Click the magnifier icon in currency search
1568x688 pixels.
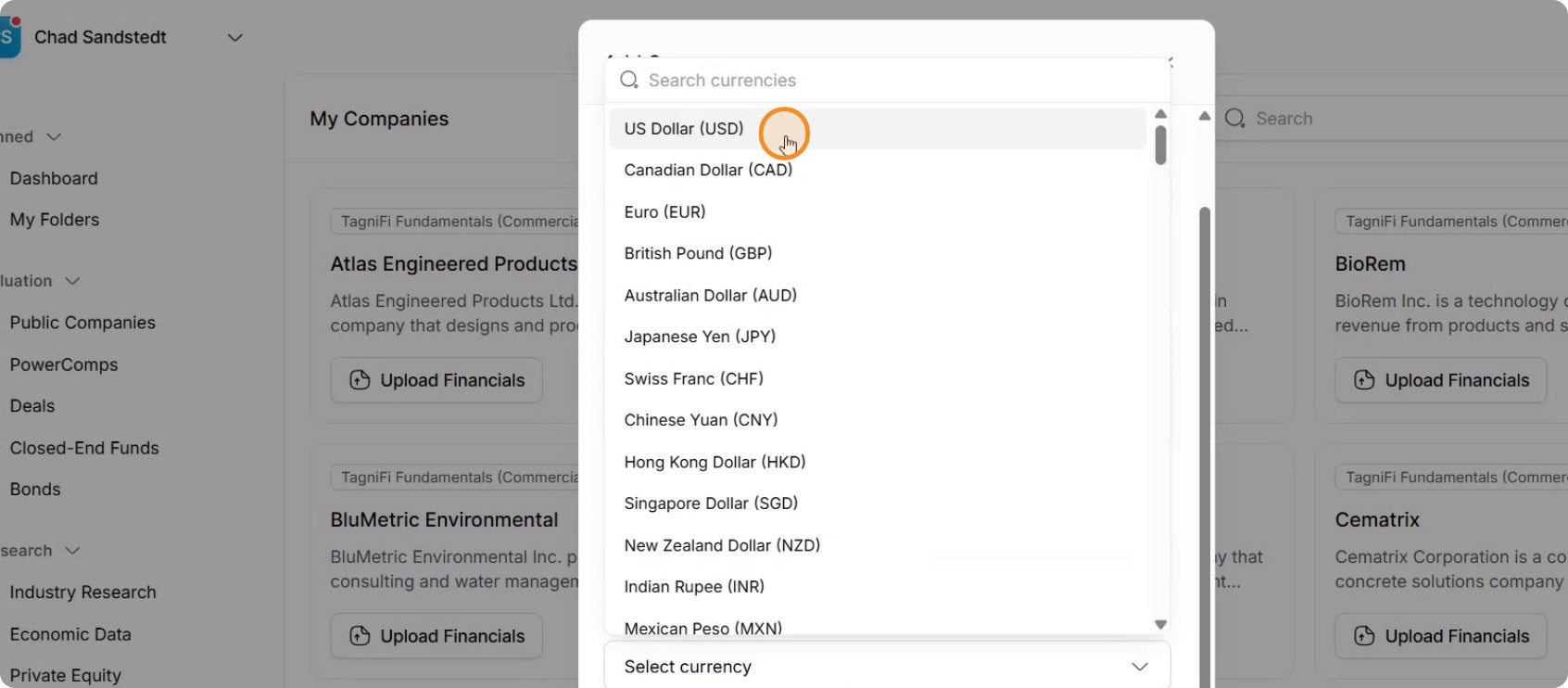[x=629, y=80]
